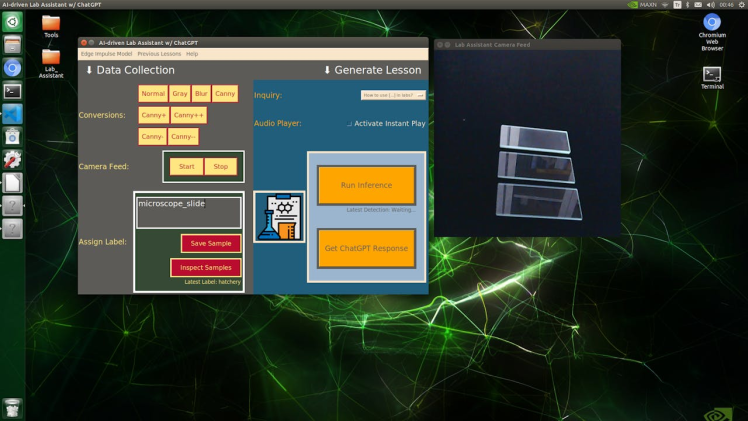
Task: Apply the Blur conversion
Action: click(x=201, y=93)
